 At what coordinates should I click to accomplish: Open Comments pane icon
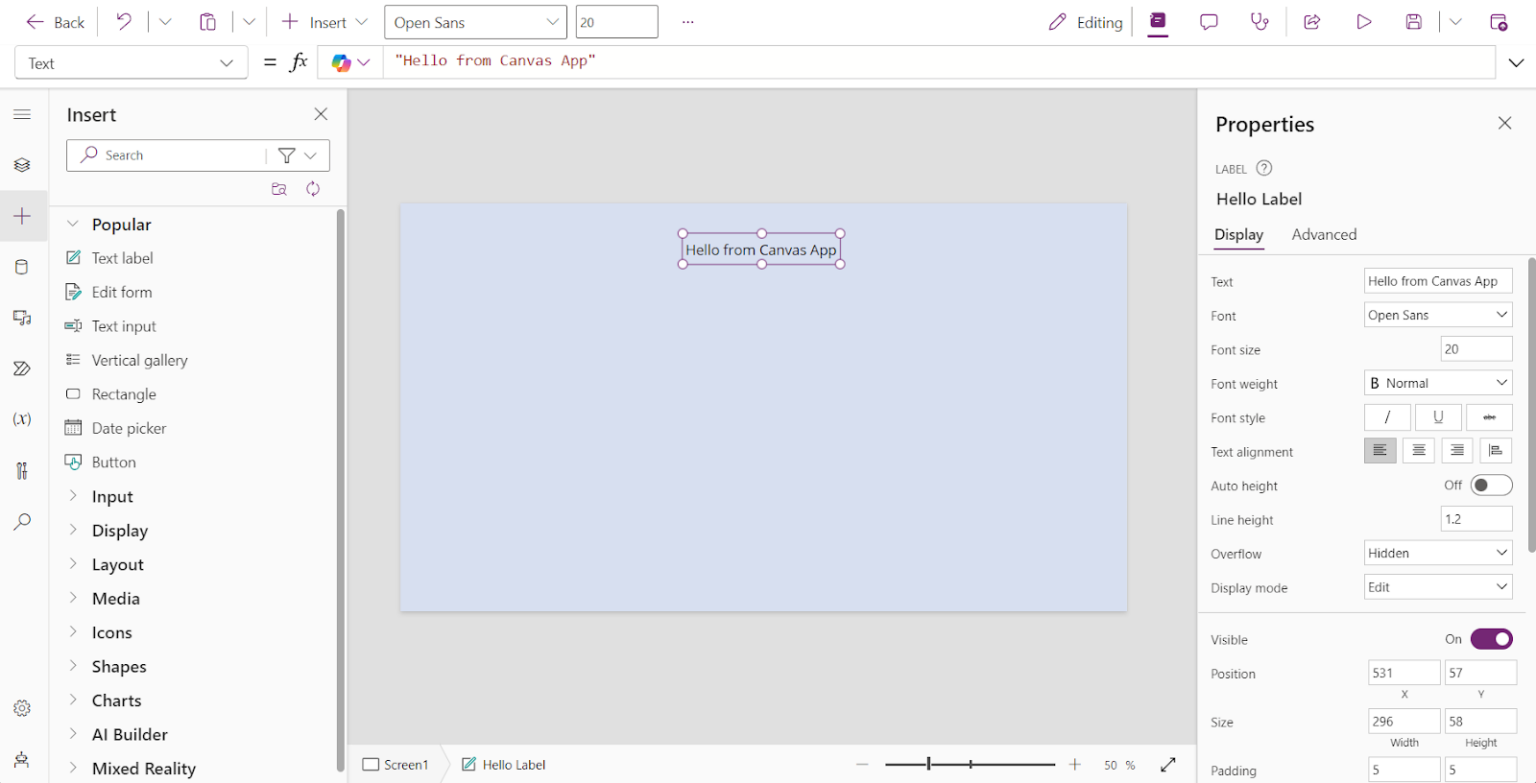[1209, 22]
